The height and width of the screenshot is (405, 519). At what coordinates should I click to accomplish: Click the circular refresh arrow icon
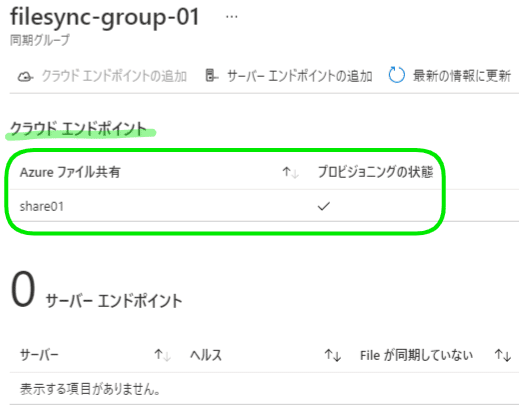pos(397,75)
